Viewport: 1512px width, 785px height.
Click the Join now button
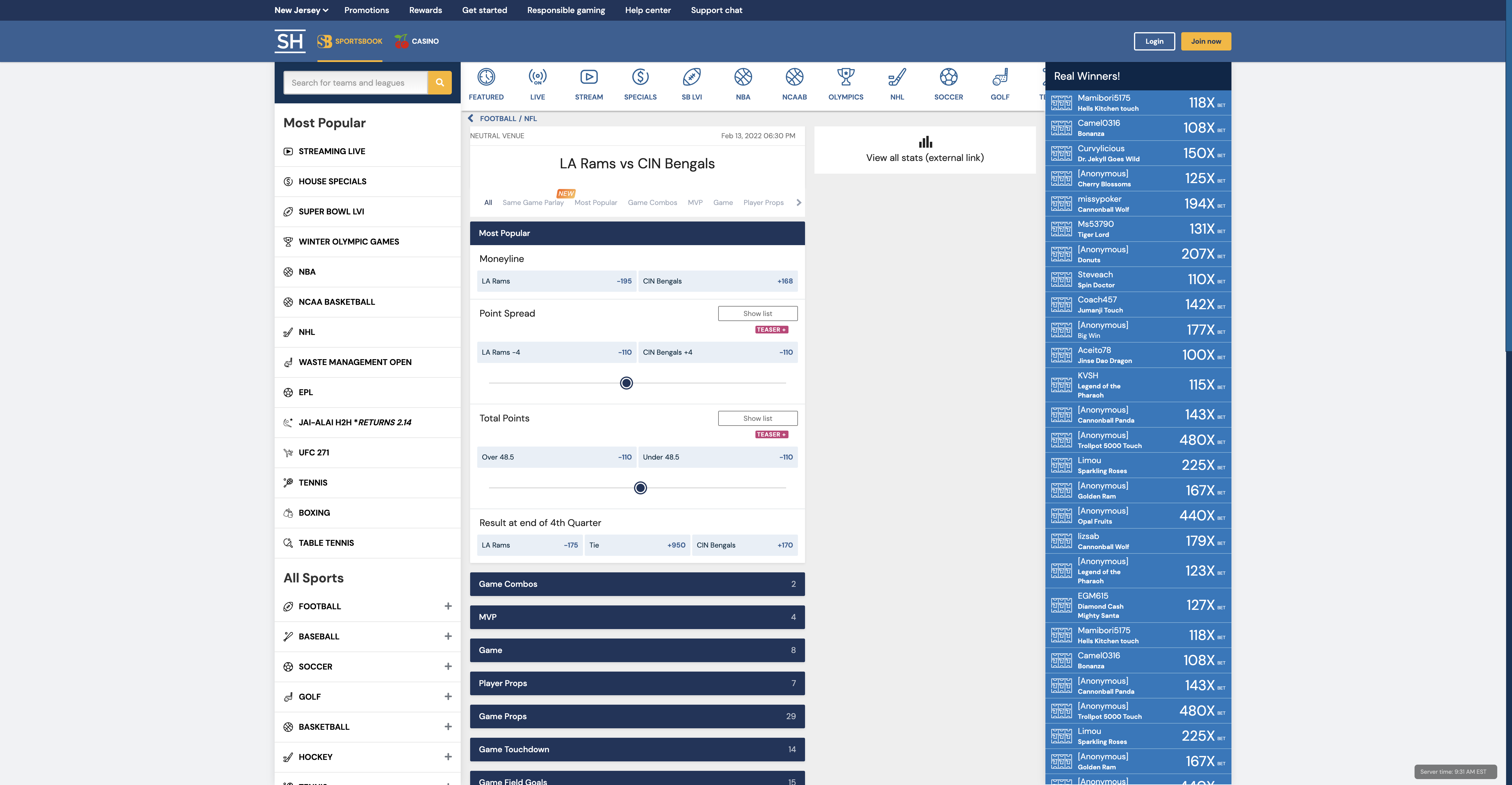point(1205,41)
